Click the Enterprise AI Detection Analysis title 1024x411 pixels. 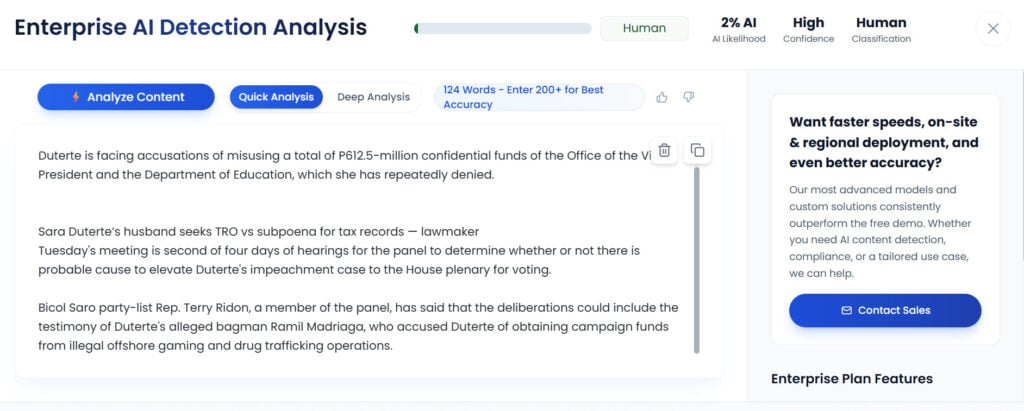pos(190,28)
